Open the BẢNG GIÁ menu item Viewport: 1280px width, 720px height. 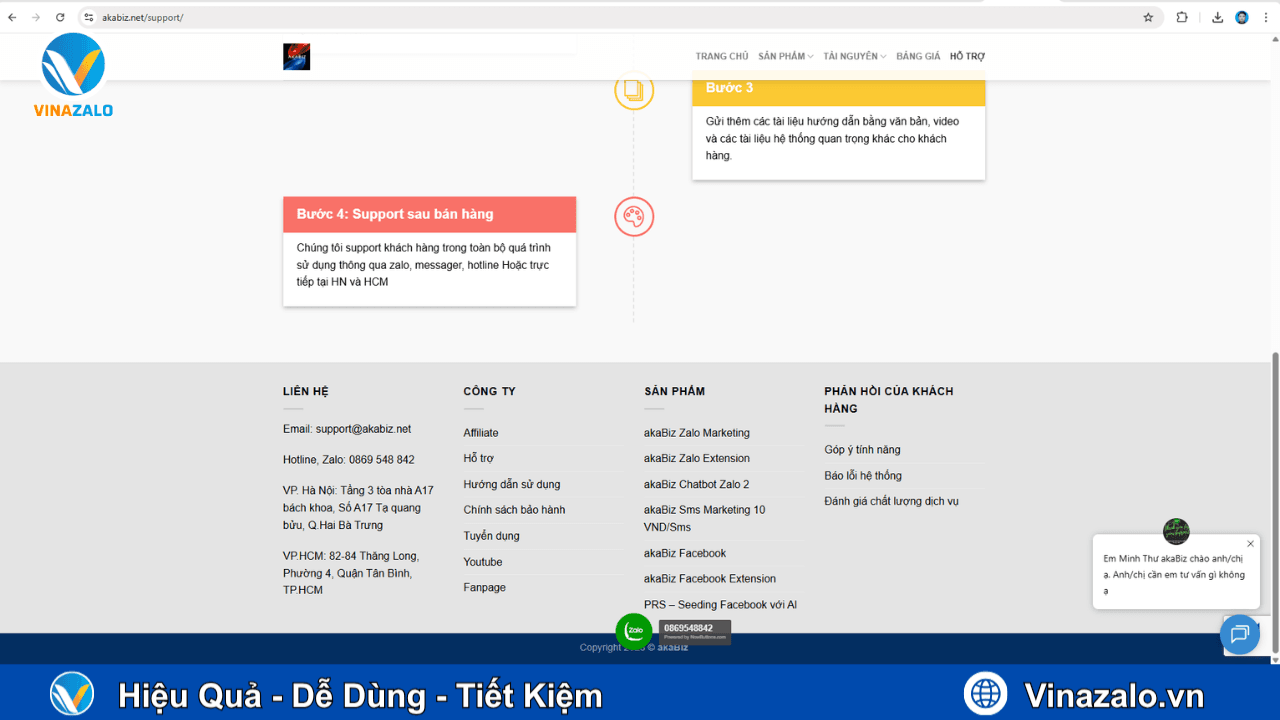point(918,56)
